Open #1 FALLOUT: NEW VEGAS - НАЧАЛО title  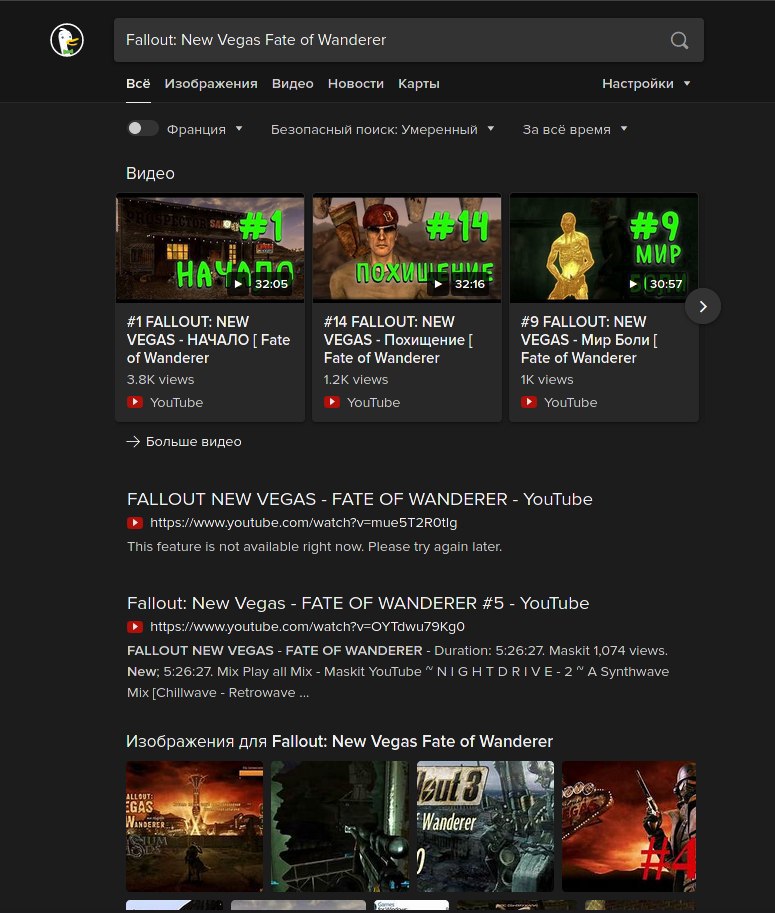208,340
